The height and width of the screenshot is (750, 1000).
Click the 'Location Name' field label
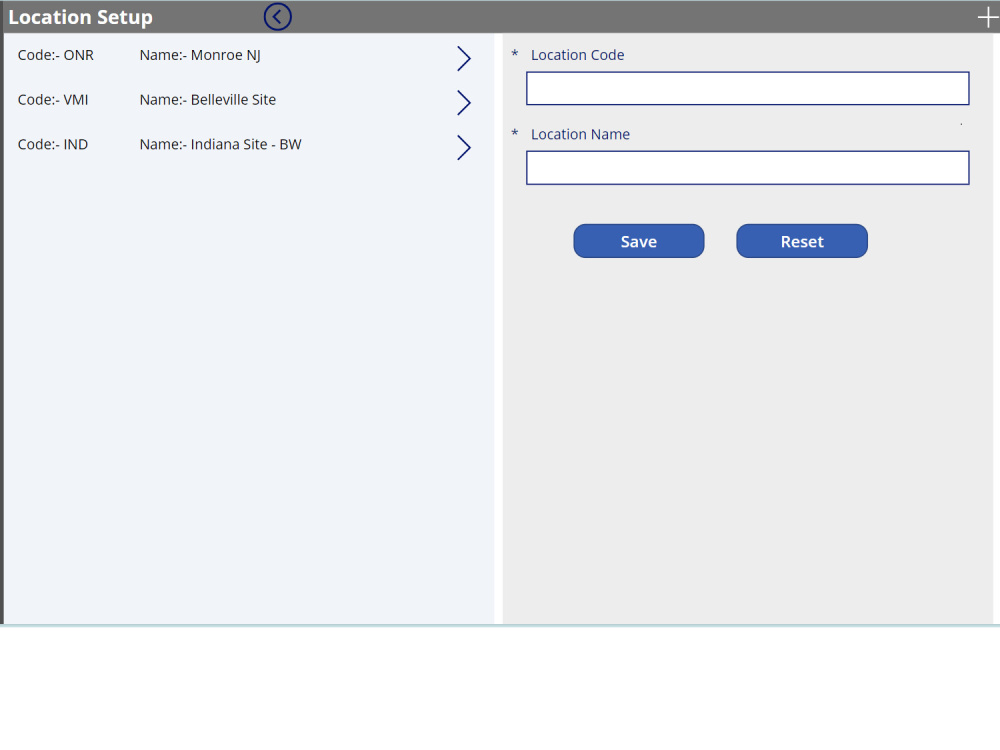click(580, 135)
